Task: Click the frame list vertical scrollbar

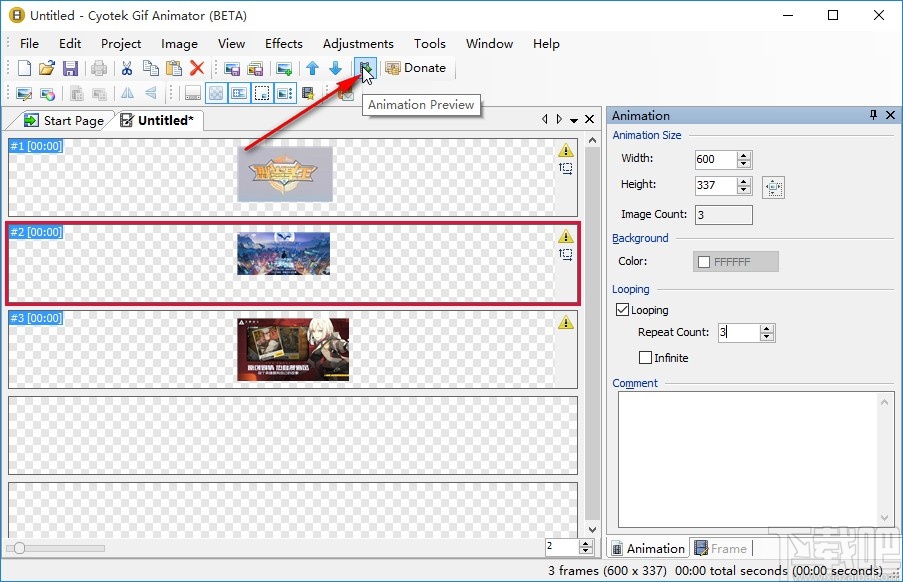Action: (x=593, y=334)
